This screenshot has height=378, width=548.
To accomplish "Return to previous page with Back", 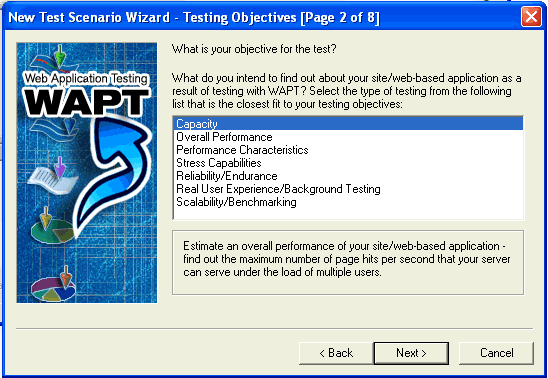I will (x=336, y=353).
